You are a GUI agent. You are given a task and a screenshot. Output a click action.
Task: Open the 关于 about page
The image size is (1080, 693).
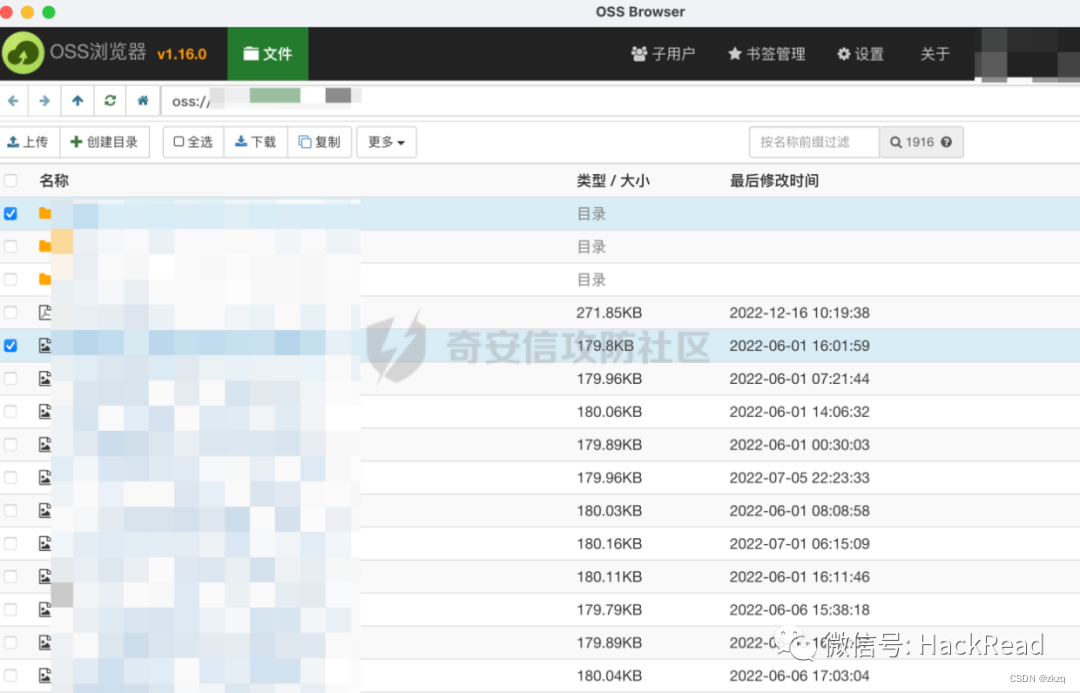935,54
